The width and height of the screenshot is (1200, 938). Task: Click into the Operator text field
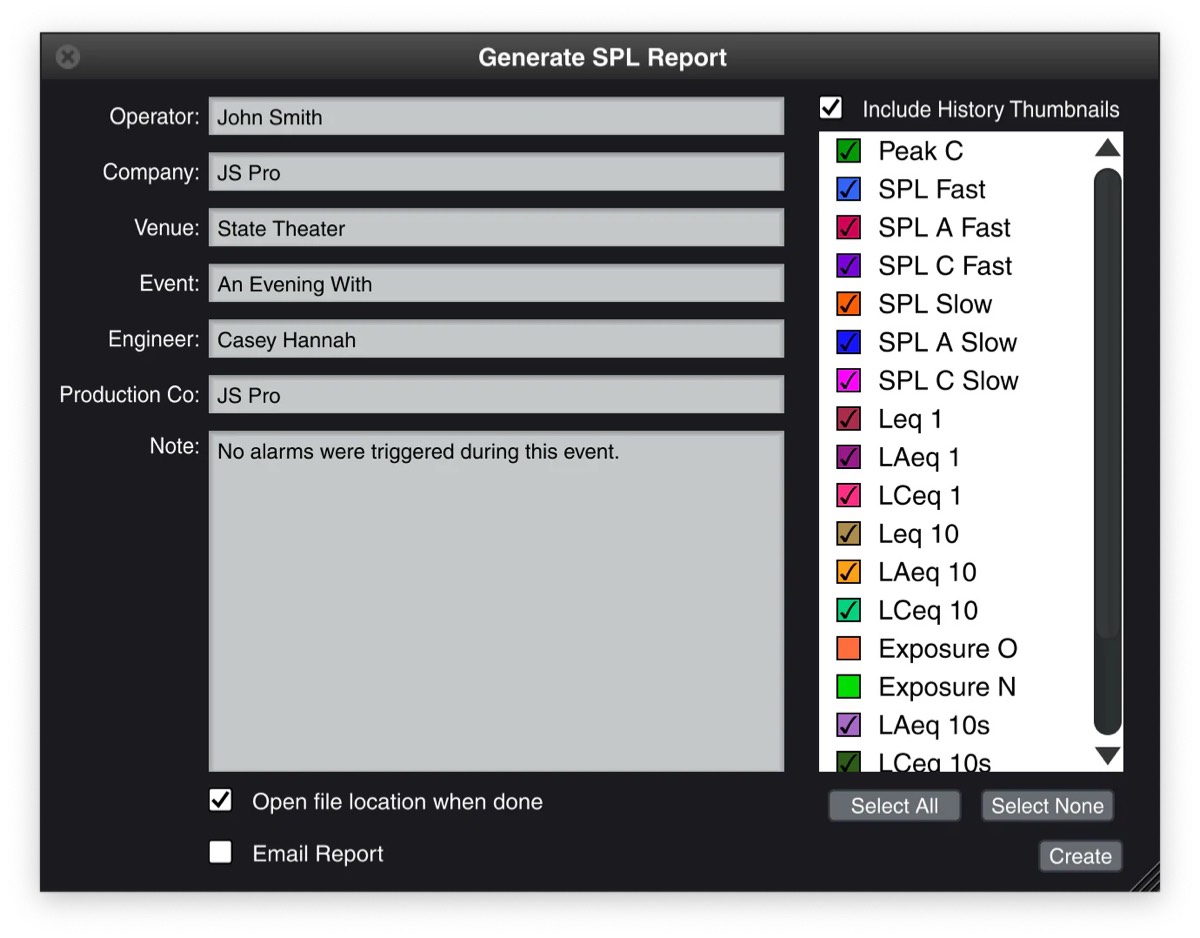pos(496,117)
